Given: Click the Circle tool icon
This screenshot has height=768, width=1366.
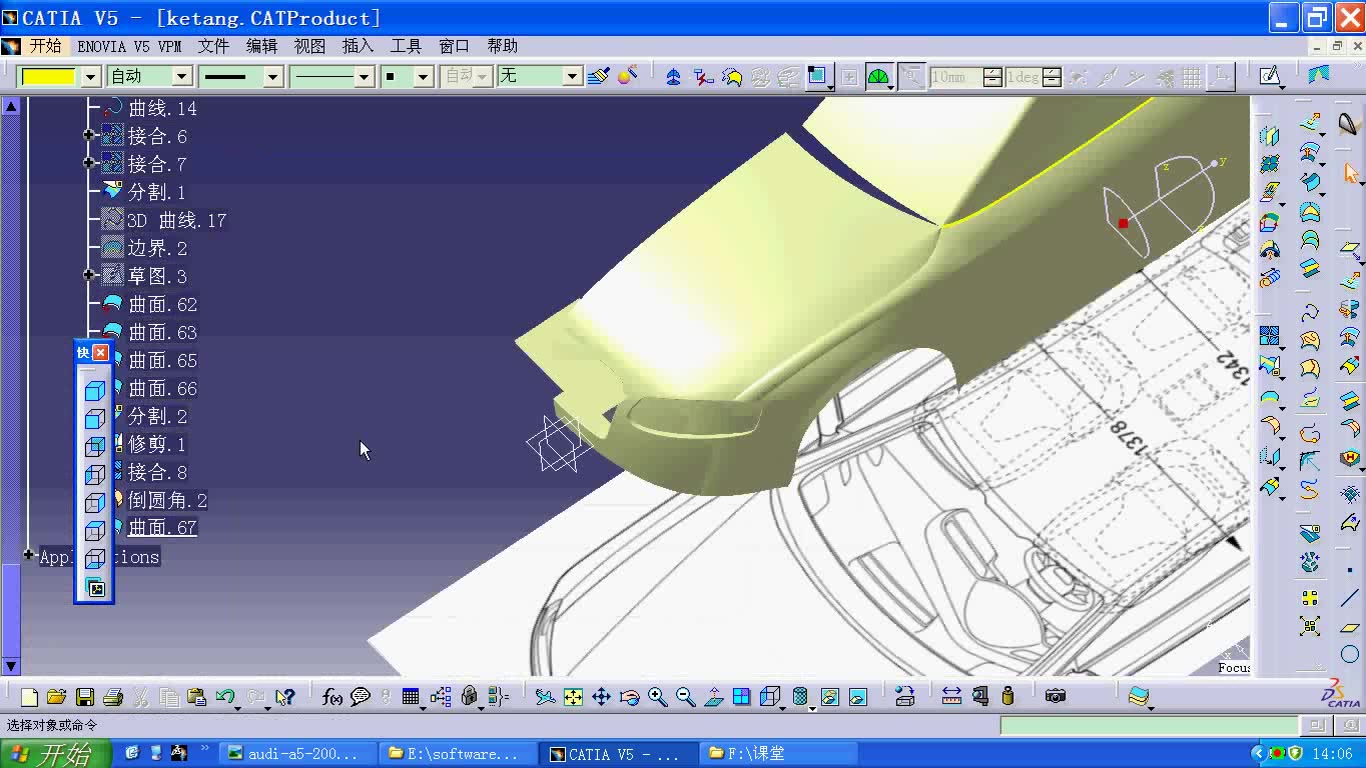Looking at the screenshot, I should (1350, 655).
